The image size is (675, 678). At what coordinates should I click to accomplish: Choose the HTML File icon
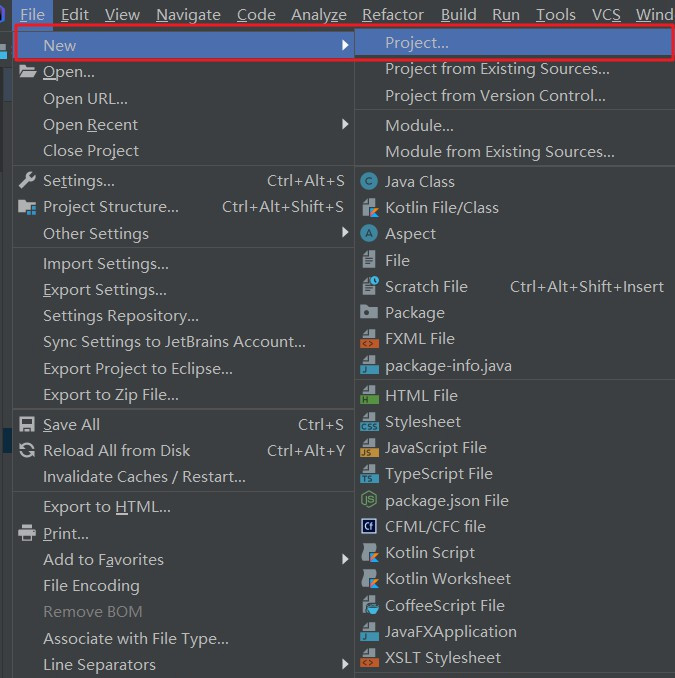coord(369,395)
